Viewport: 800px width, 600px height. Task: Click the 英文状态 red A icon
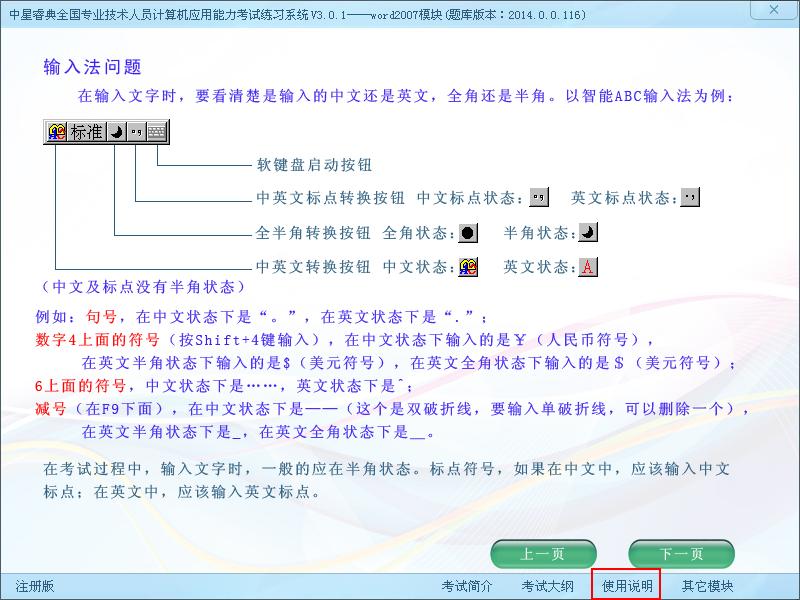tap(588, 267)
